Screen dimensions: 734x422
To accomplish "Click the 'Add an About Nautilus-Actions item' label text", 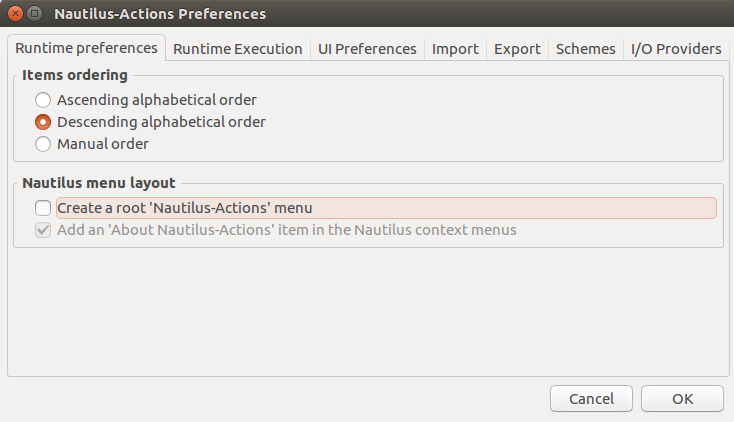I will tap(286, 230).
